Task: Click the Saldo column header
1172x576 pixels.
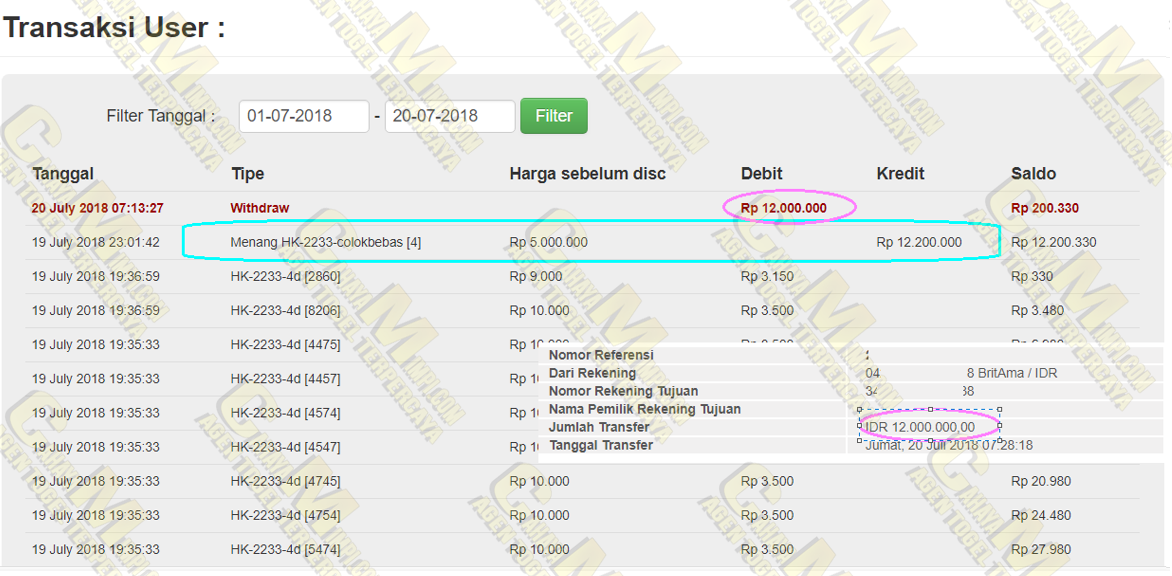Action: tap(1033, 174)
